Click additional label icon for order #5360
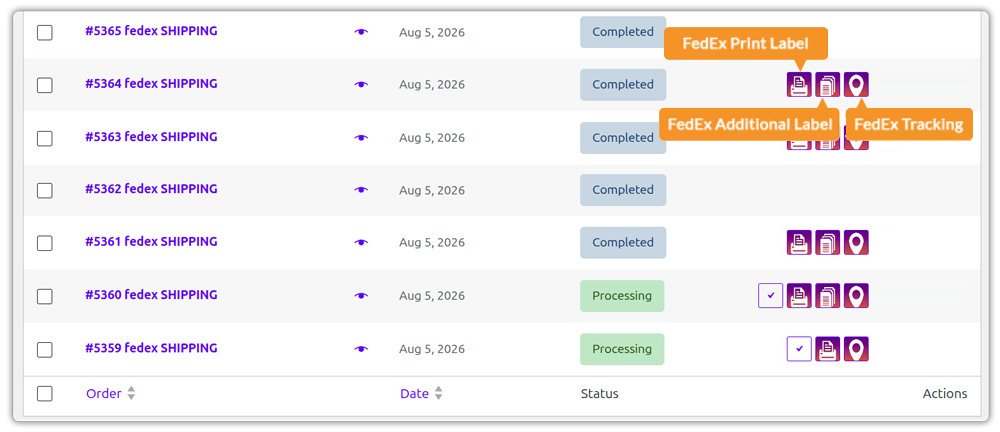 [827, 295]
